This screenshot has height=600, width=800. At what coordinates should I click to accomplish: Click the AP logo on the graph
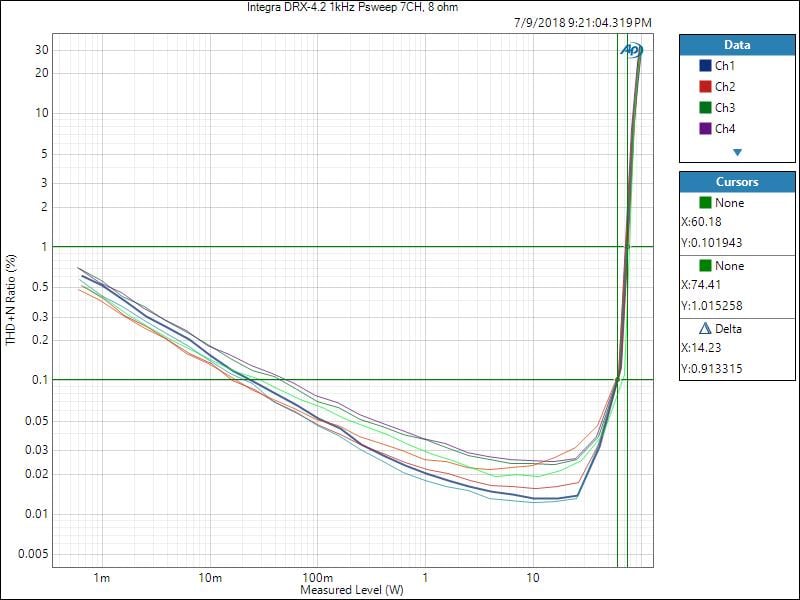[x=632, y=49]
